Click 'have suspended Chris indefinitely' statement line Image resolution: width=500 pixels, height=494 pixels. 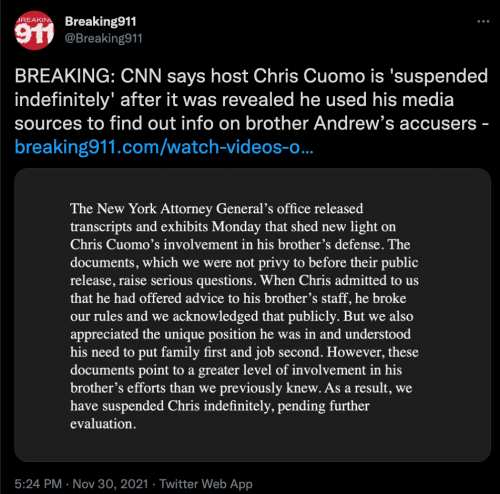point(220,406)
